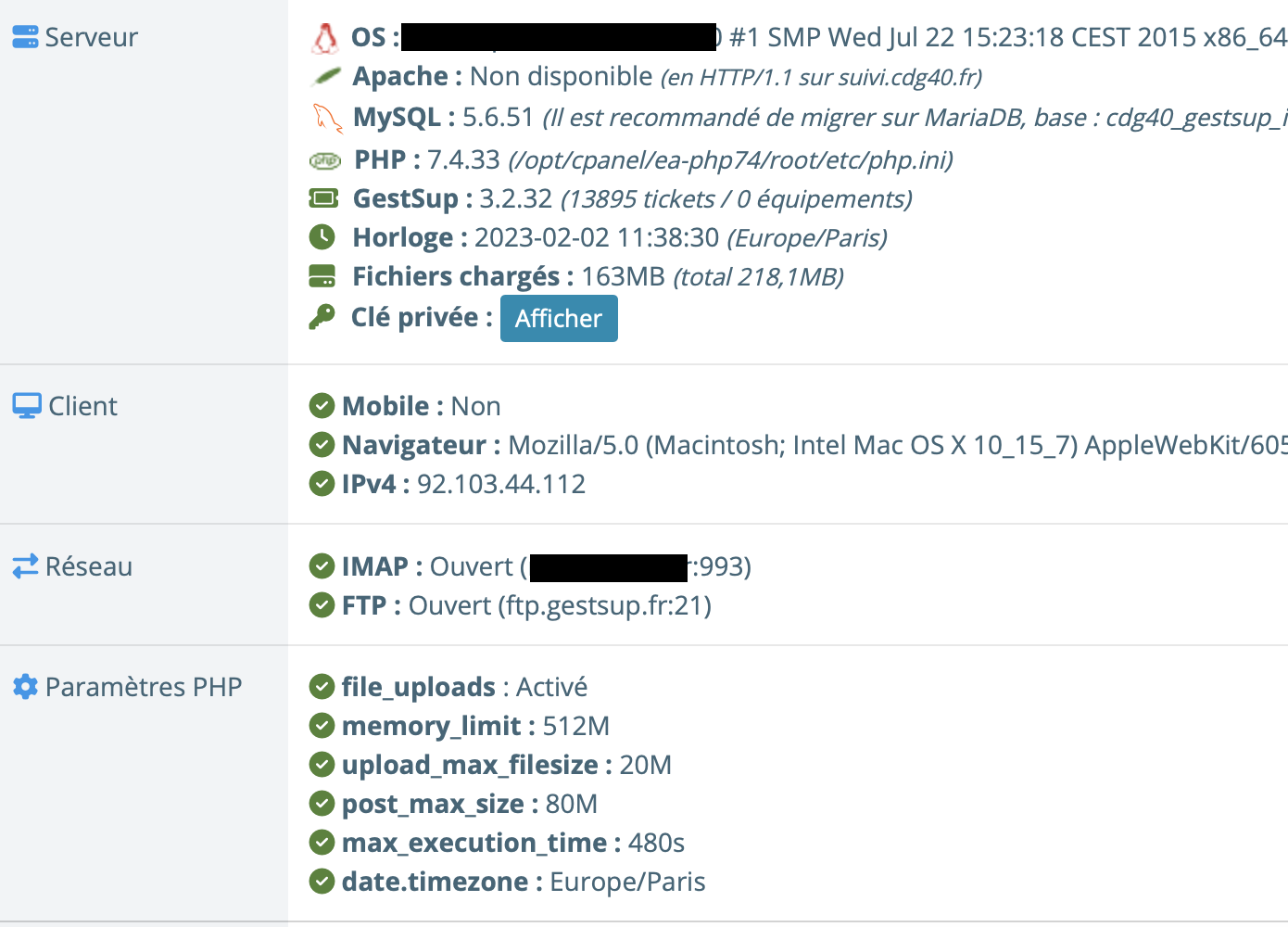This screenshot has height=927, width=1288.
Task: Click the green check beside max_execution_time
Action: (x=322, y=843)
